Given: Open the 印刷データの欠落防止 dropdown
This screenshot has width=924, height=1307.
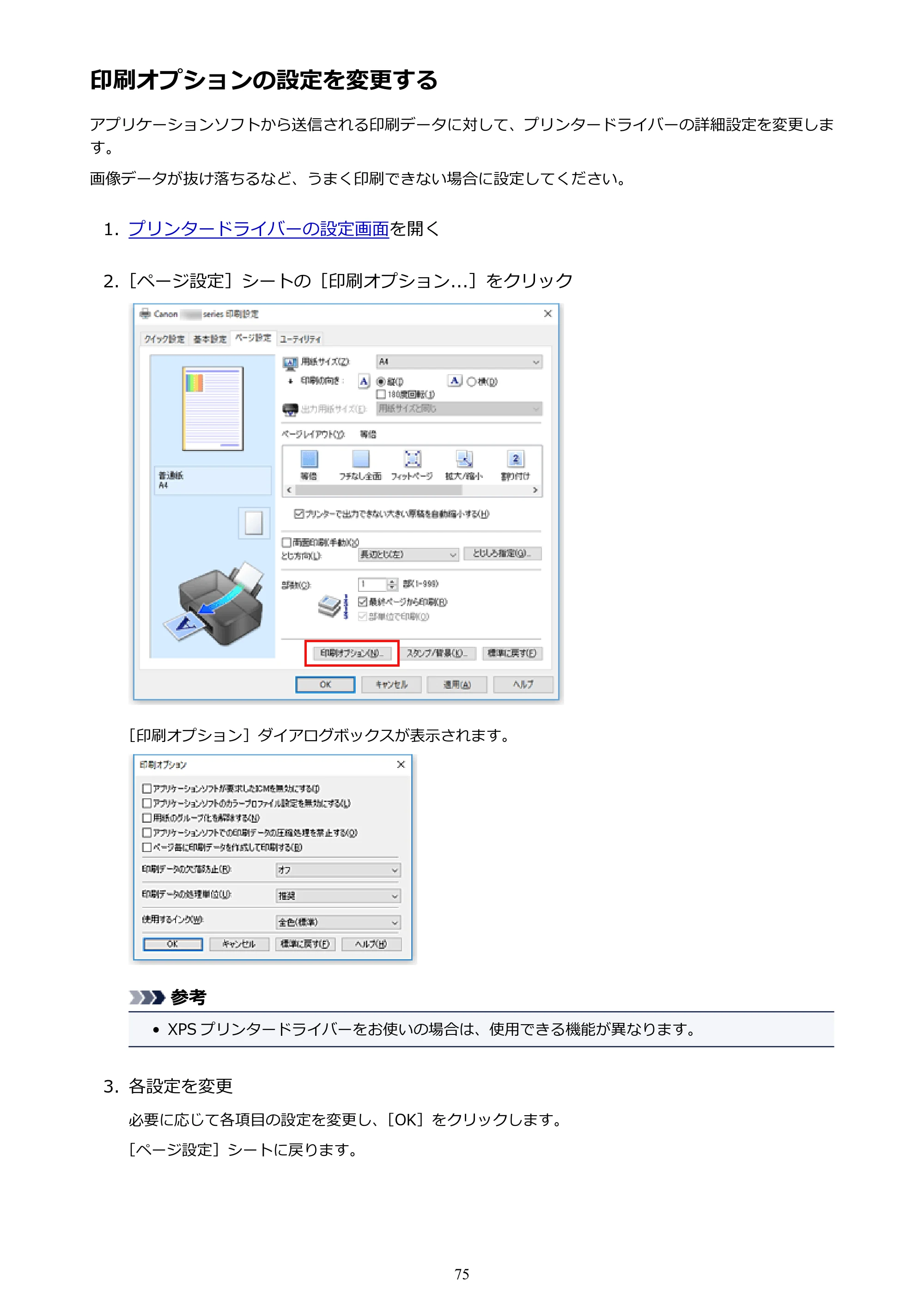Looking at the screenshot, I should click(x=338, y=870).
